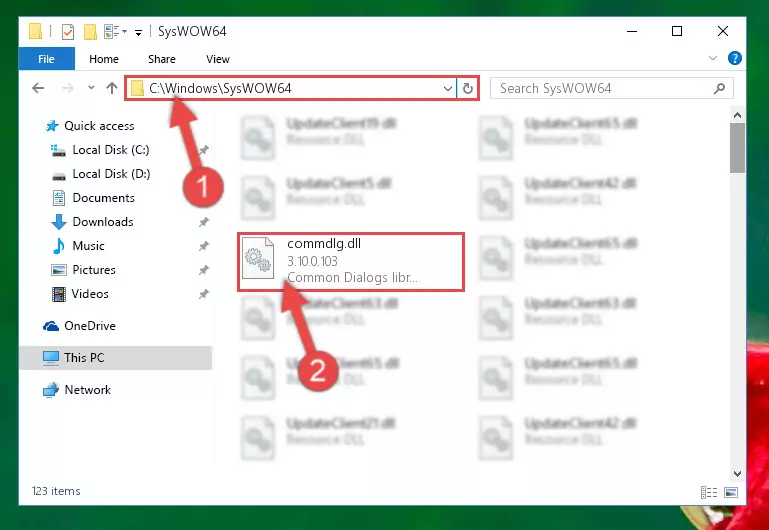769x530 pixels.
Task: Click the vertical scrollbar thumb
Action: click(737, 148)
